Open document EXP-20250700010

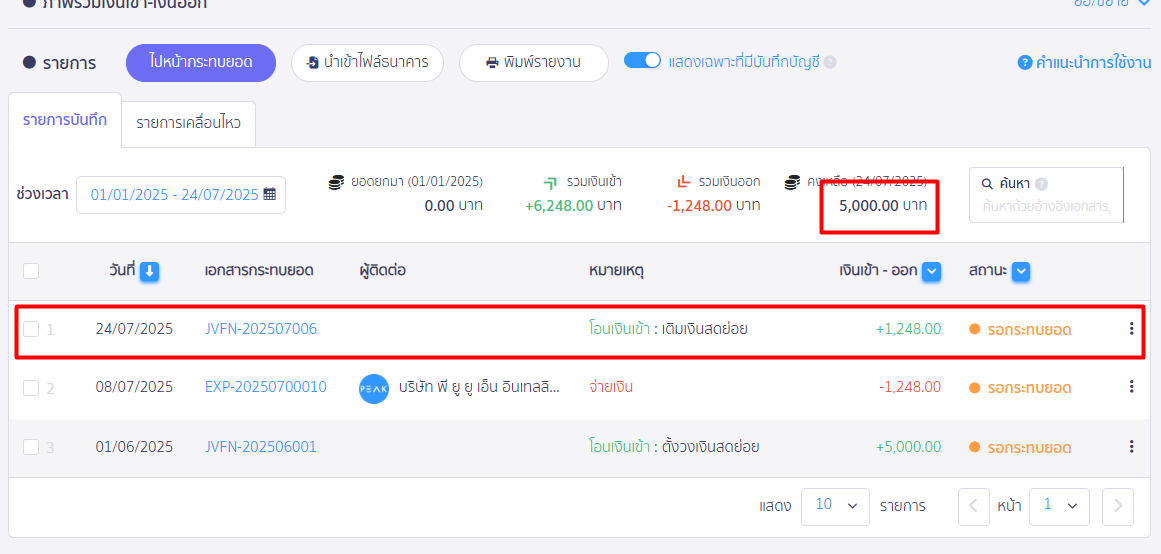click(x=266, y=387)
